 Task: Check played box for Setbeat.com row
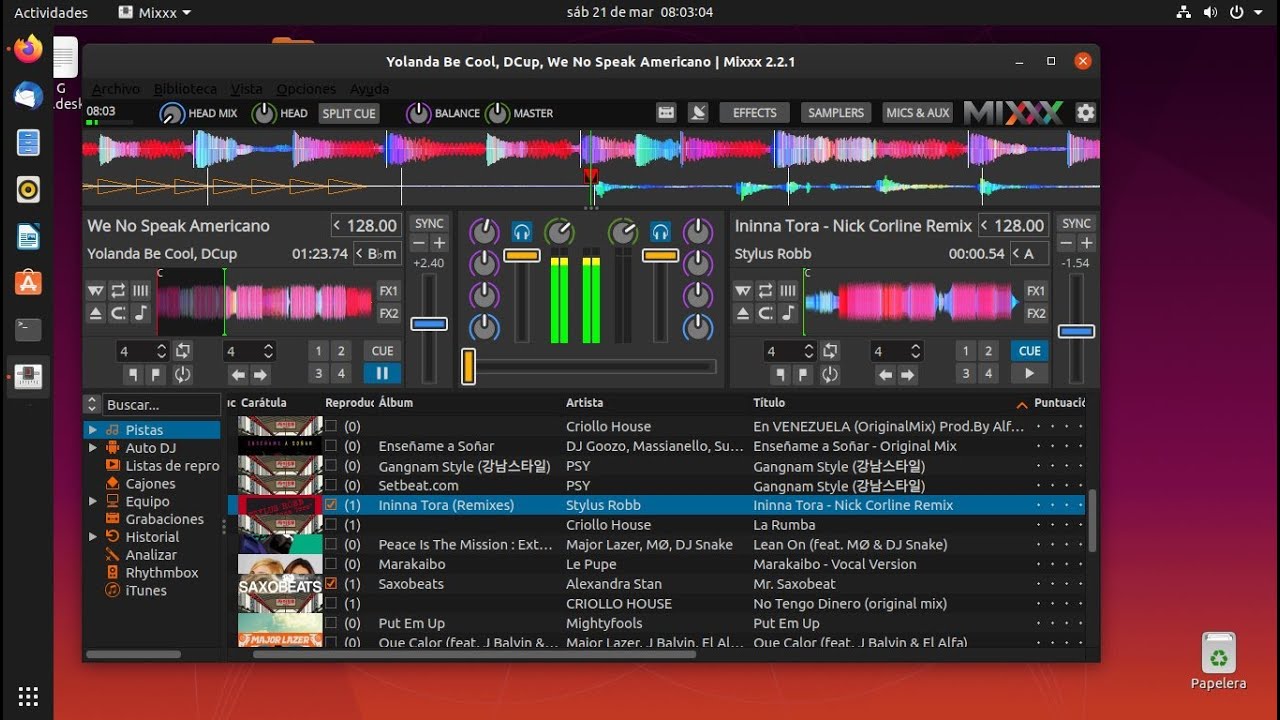pyautogui.click(x=331, y=485)
